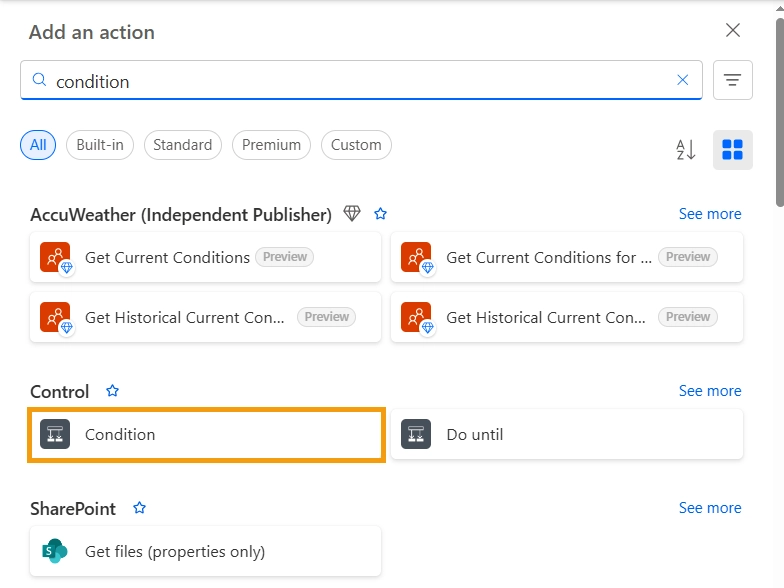Expand Control group via See more
Viewport: 784px width, 588px height.
710,391
